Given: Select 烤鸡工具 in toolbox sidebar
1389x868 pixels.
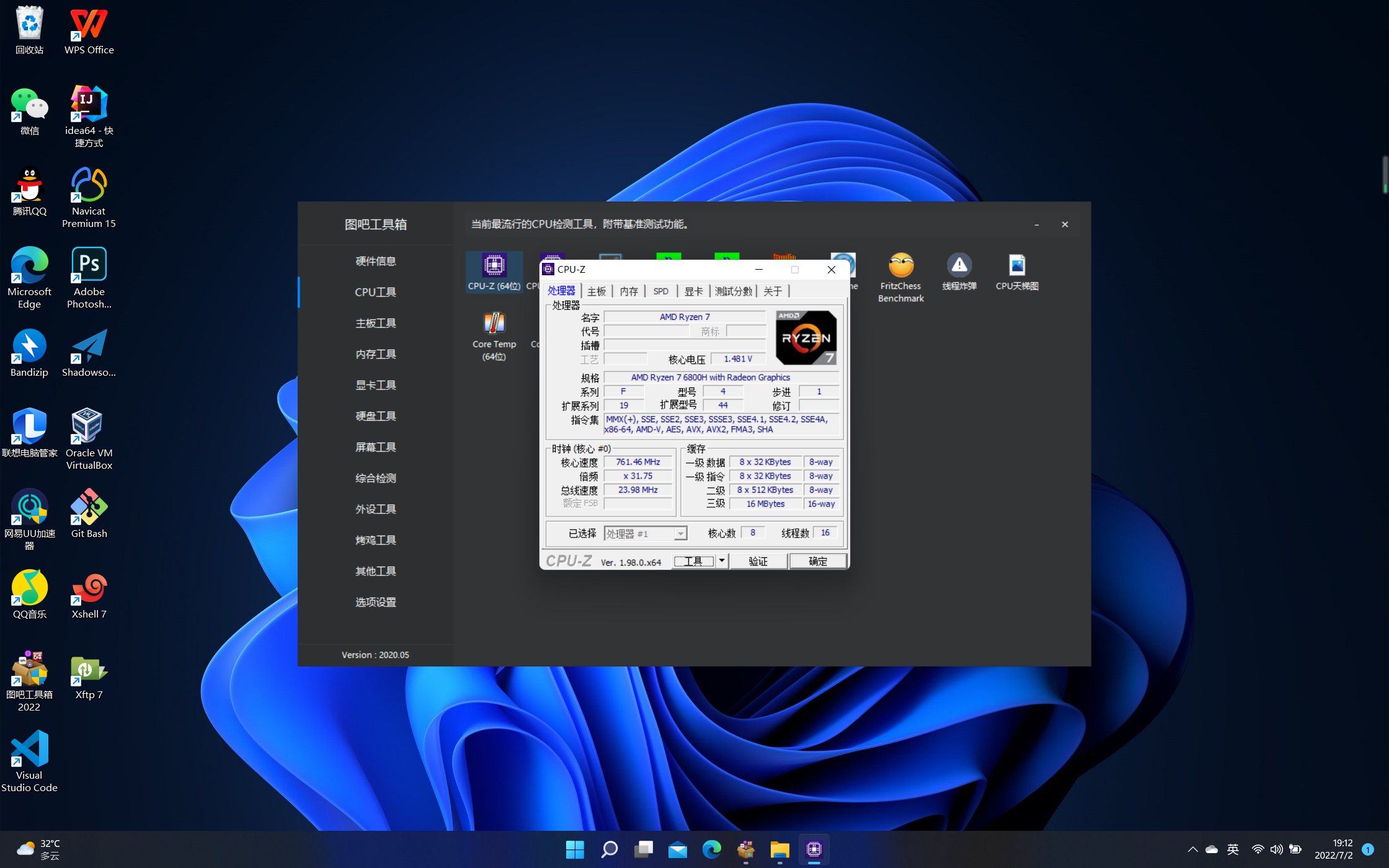Looking at the screenshot, I should coord(376,540).
